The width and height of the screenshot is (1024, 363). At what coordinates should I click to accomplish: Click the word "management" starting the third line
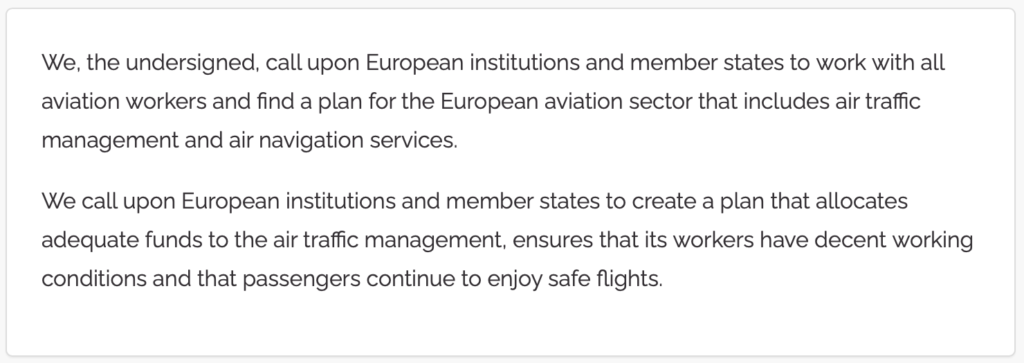click(x=110, y=141)
